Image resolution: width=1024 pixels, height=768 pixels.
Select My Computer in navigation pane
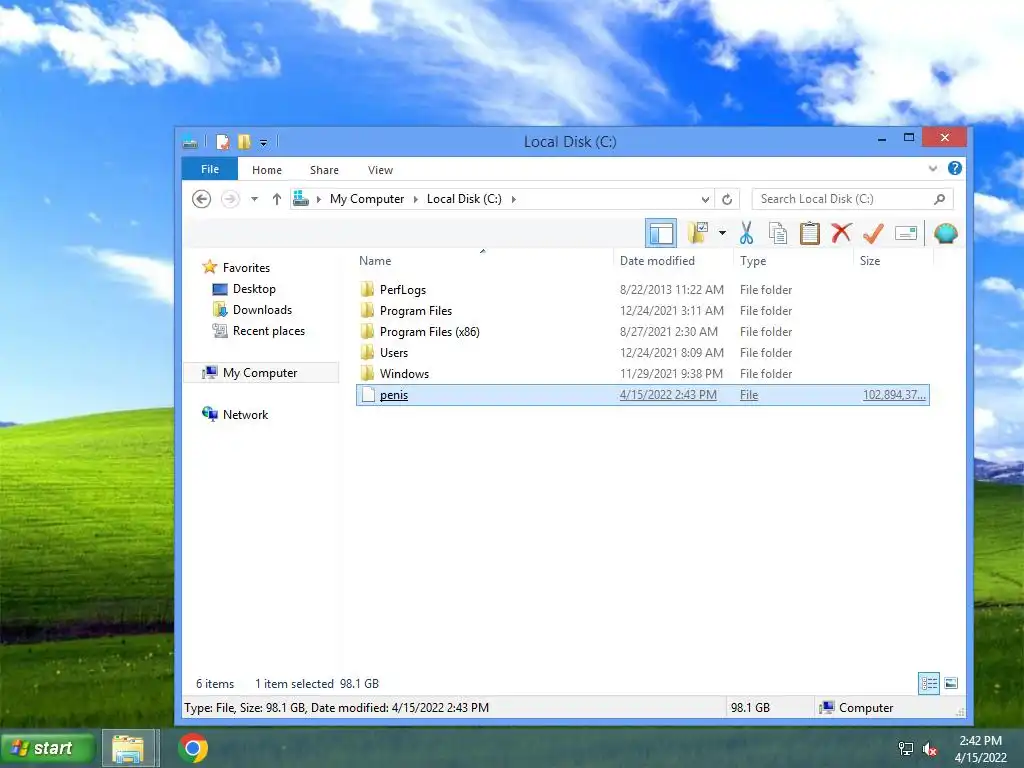point(260,372)
